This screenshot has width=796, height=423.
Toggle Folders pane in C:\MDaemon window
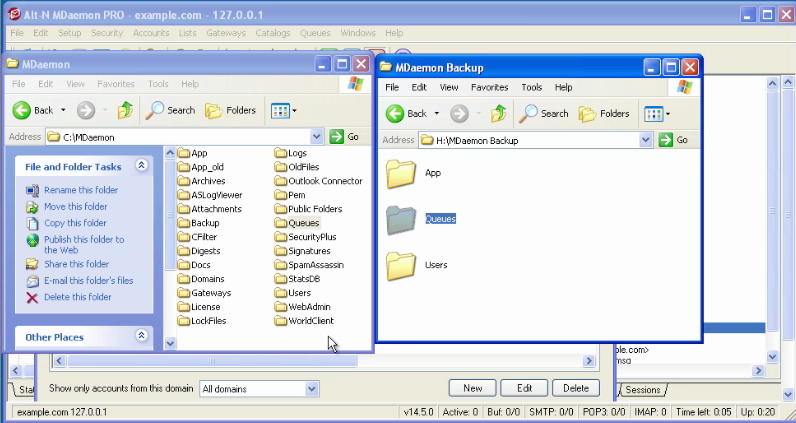click(230, 110)
